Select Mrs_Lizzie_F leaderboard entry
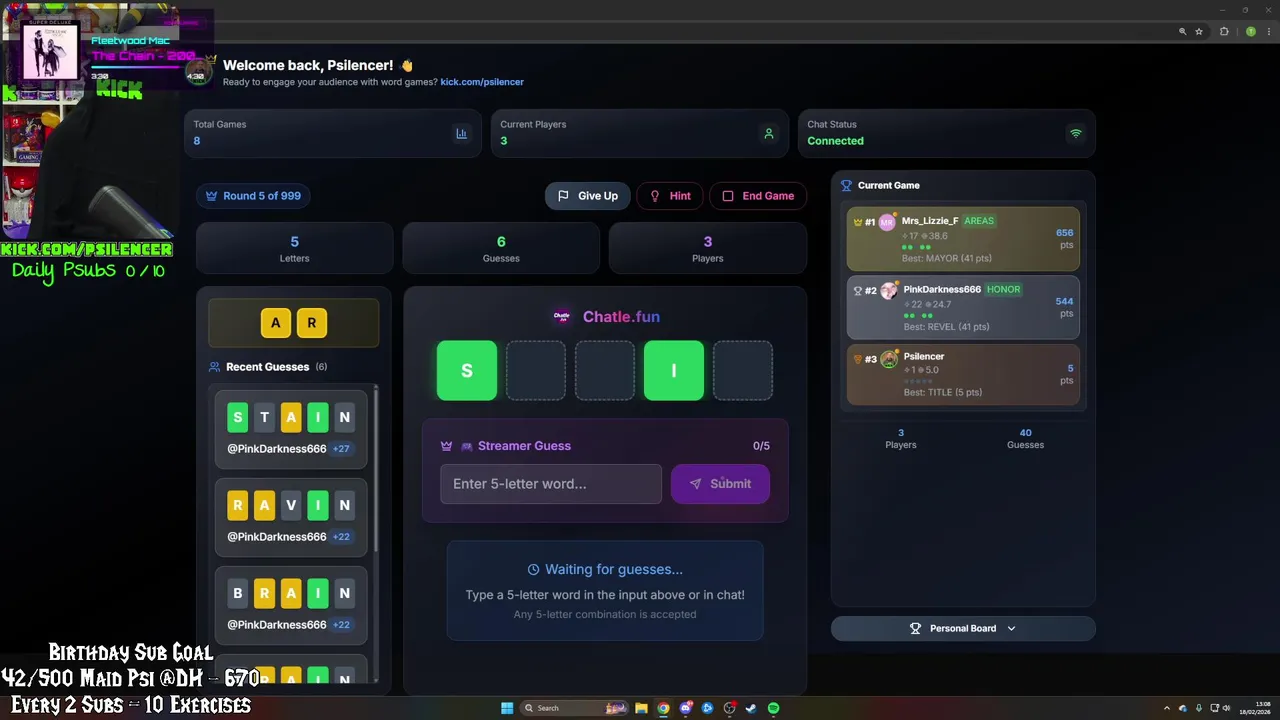Screen dimensions: 1280x720 (x=963, y=239)
